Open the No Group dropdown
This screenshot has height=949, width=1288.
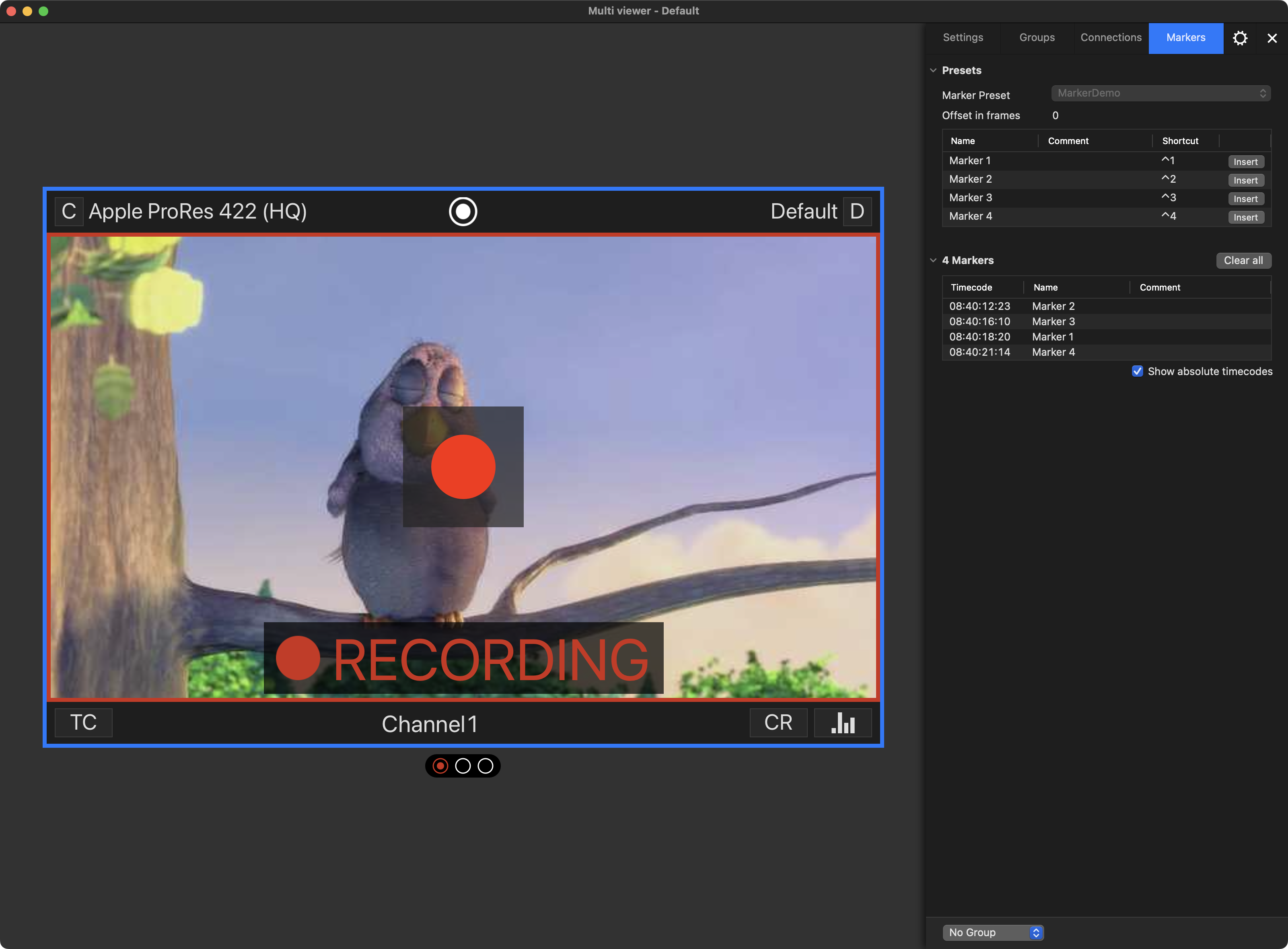click(993, 932)
